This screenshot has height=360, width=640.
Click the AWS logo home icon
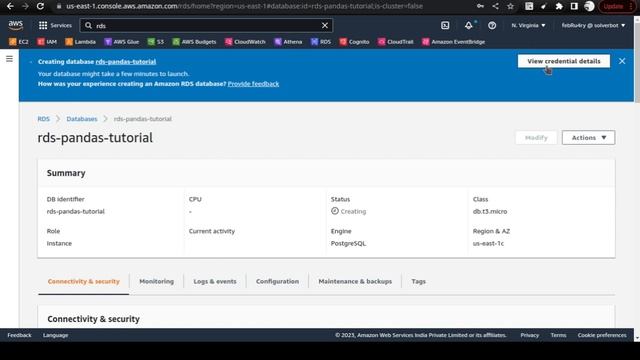16,25
